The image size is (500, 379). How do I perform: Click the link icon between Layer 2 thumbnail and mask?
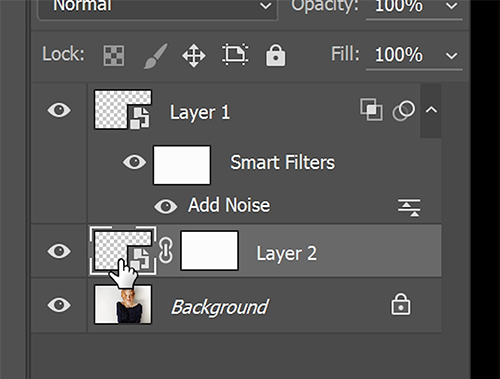click(x=165, y=250)
